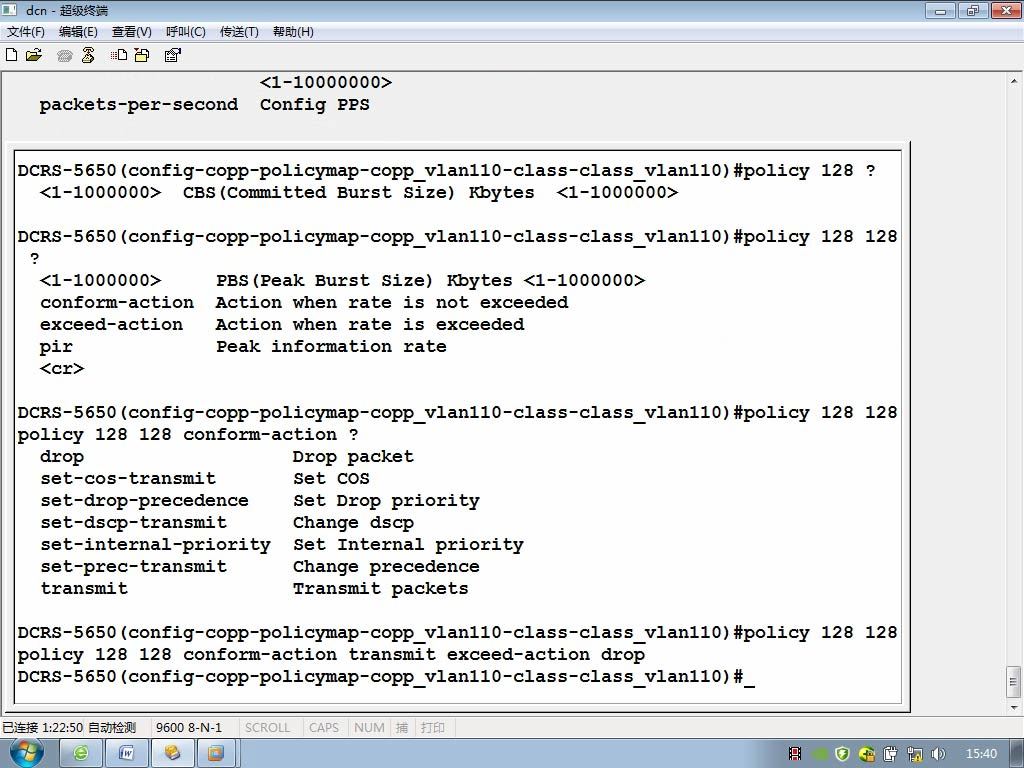
Task: Click the 'set-internal-priority' option
Action: pyautogui.click(x=155, y=545)
